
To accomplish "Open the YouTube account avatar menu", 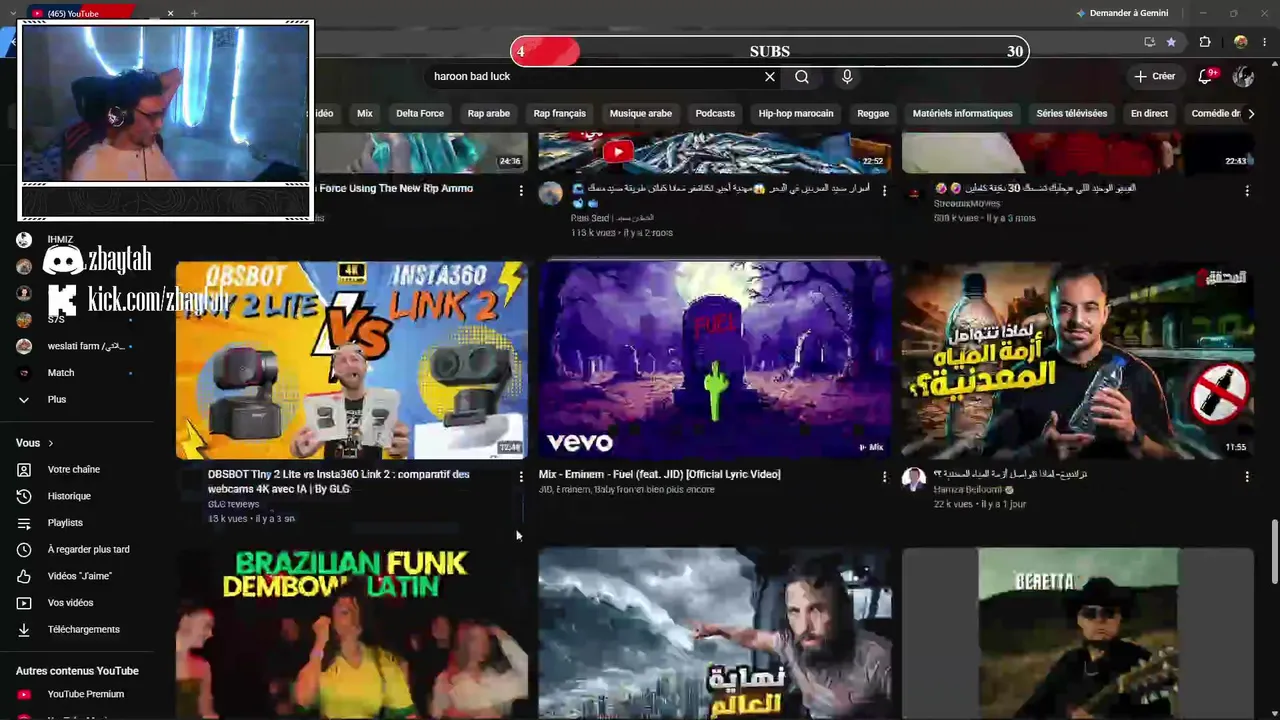I will pos(1243,76).
